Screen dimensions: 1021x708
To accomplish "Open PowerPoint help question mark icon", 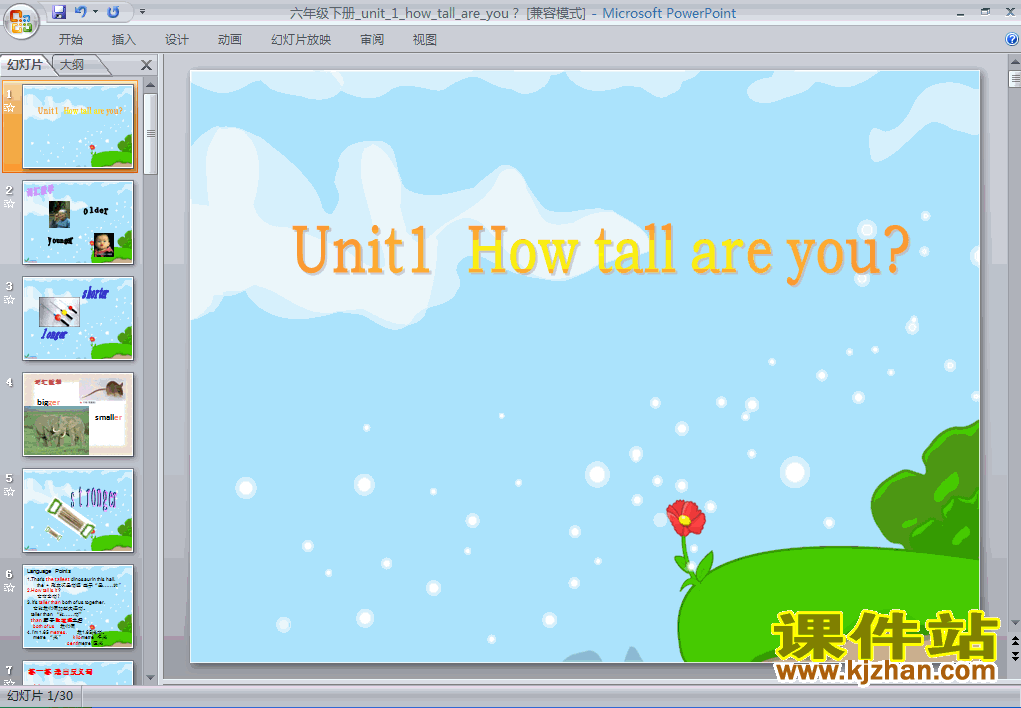I will tap(1012, 39).
